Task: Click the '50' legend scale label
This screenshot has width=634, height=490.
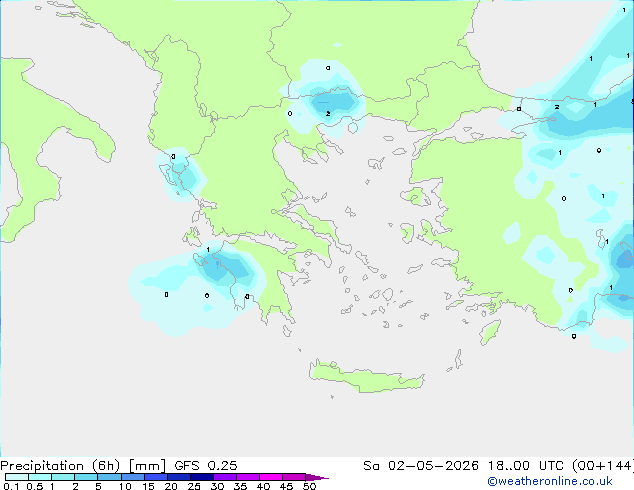Action: pos(310,486)
